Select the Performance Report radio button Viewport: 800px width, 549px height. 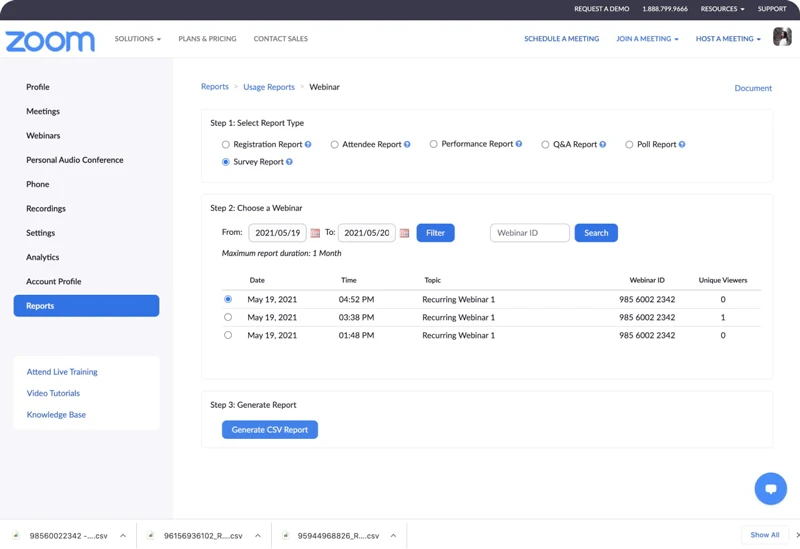(433, 144)
